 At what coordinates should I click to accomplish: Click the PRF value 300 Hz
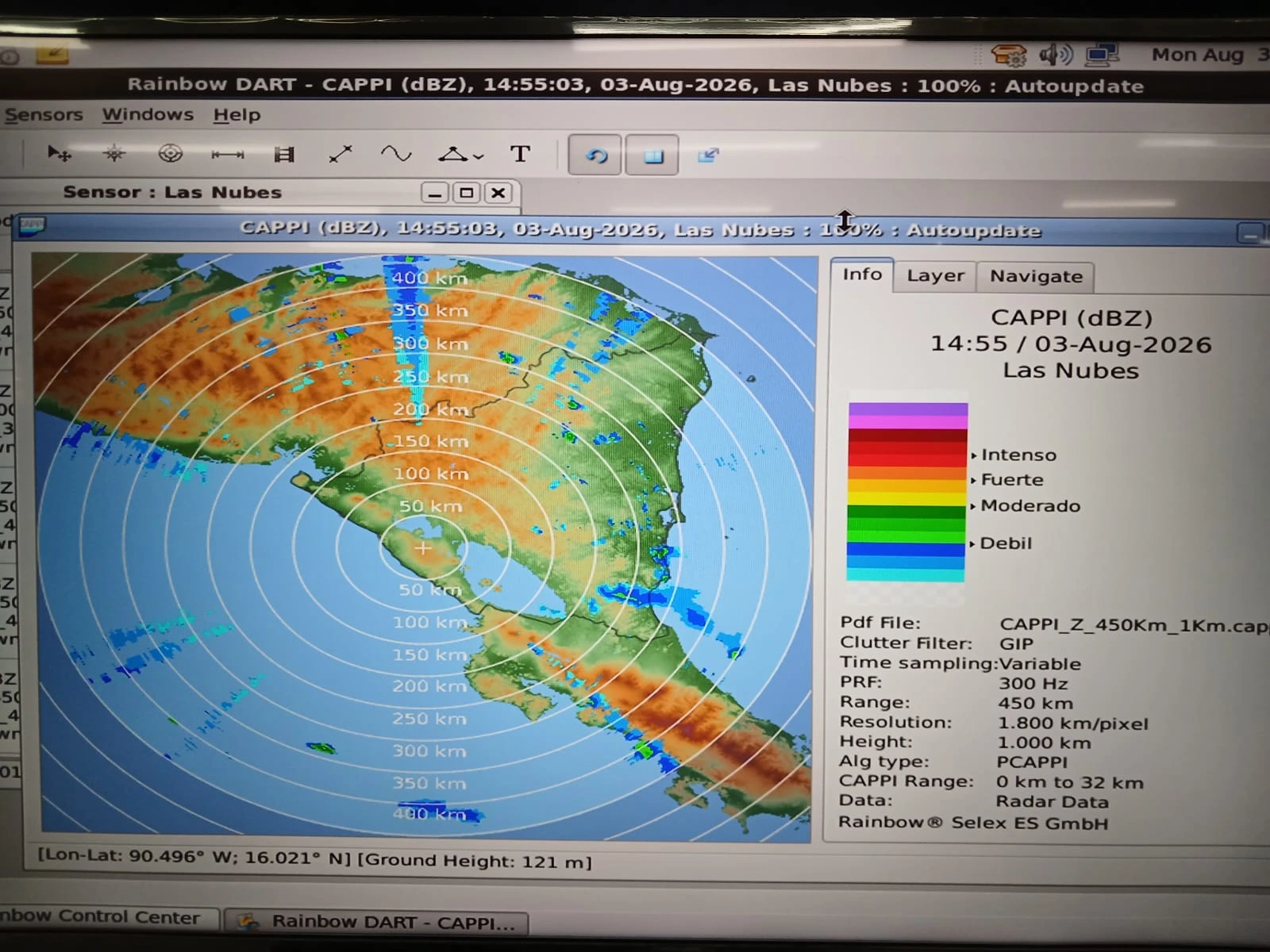(1033, 683)
